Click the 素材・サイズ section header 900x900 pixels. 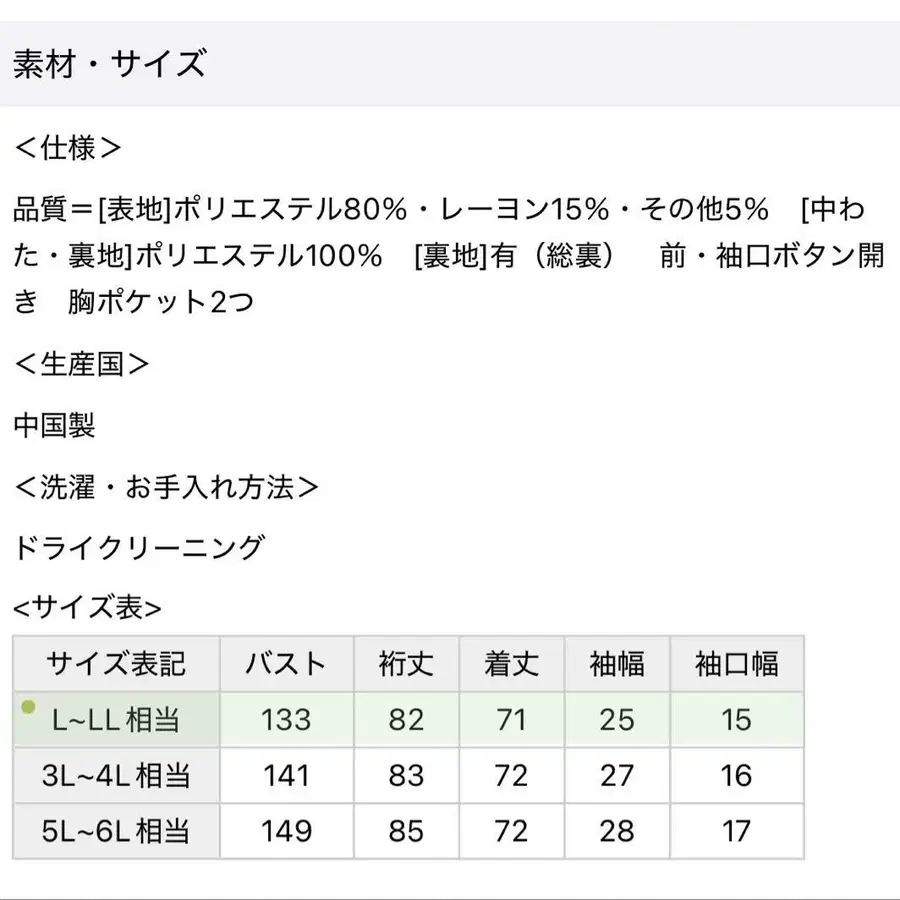(x=109, y=65)
